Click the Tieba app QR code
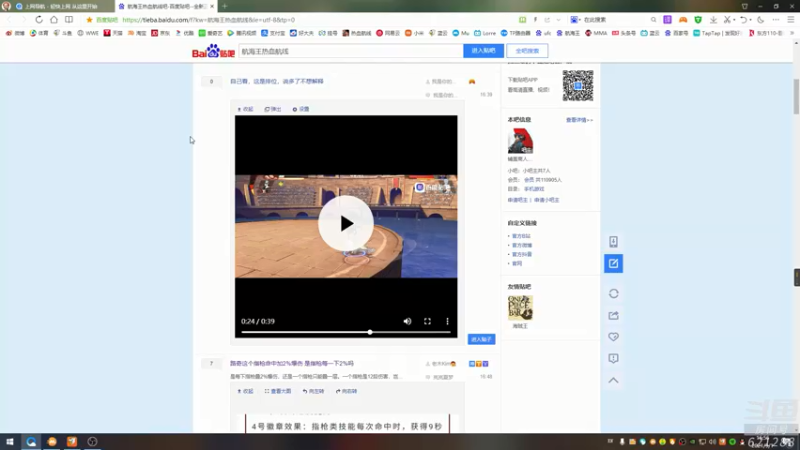This screenshot has width=800, height=450. 578,85
